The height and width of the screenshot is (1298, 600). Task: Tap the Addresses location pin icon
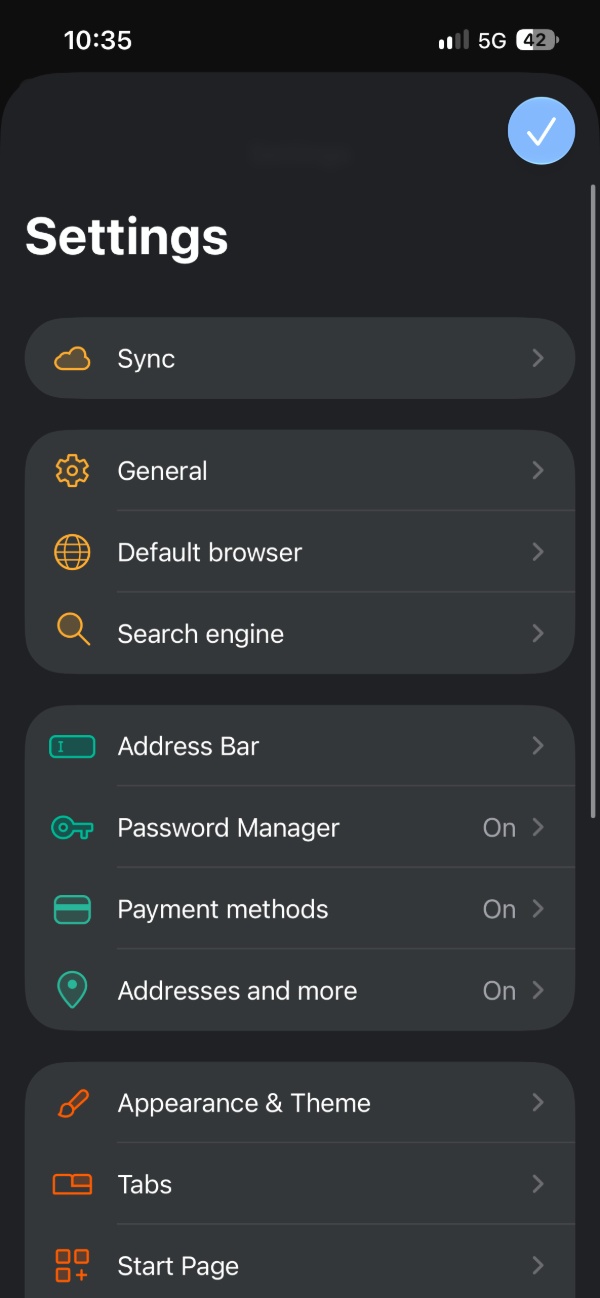pos(72,990)
